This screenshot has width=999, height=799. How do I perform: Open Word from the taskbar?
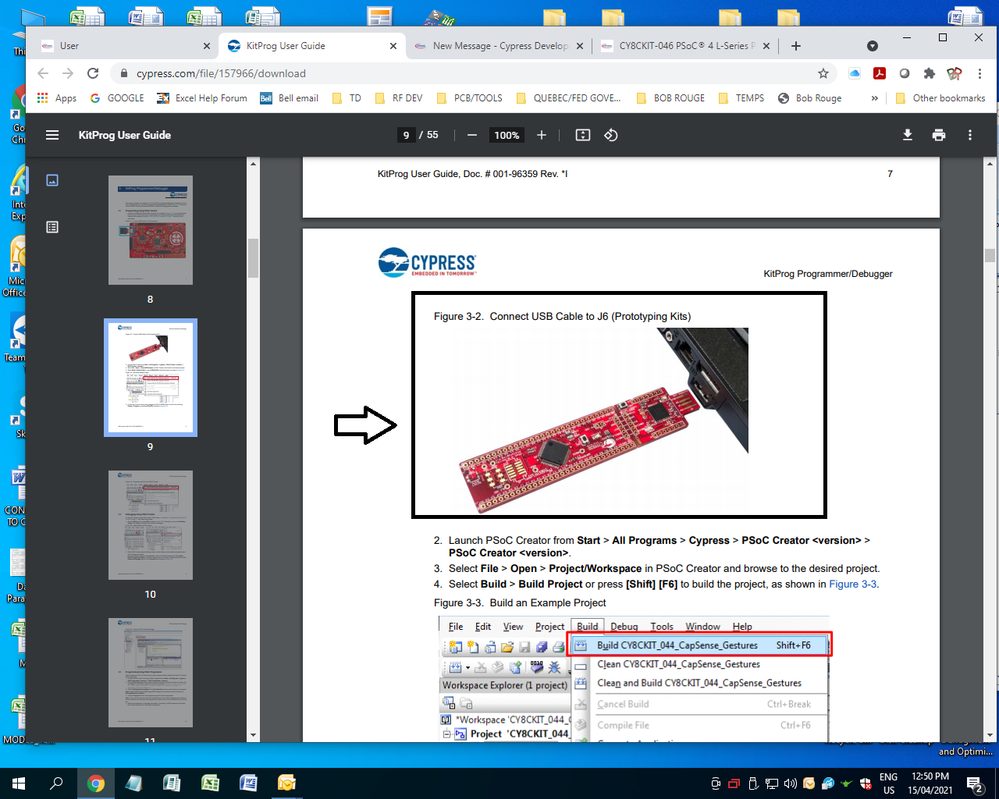[248, 783]
